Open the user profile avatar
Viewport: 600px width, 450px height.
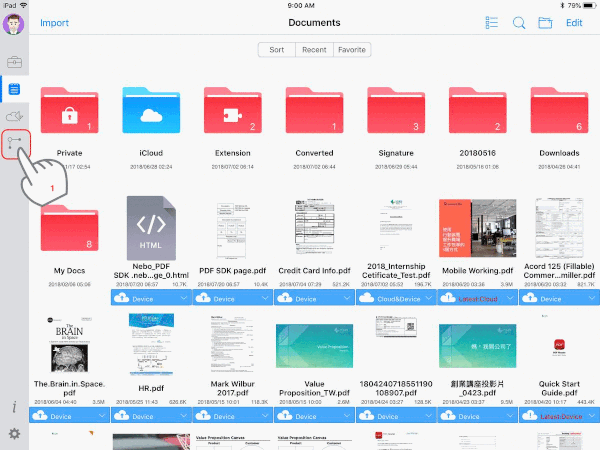pyautogui.click(x=13, y=24)
